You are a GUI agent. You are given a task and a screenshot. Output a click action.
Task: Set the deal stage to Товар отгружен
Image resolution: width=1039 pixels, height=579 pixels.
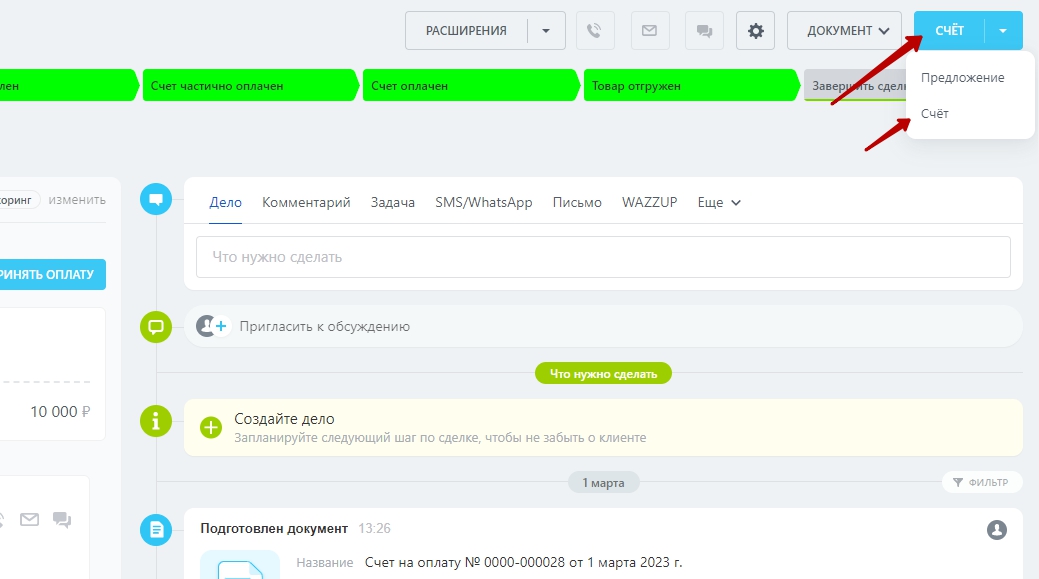690,86
